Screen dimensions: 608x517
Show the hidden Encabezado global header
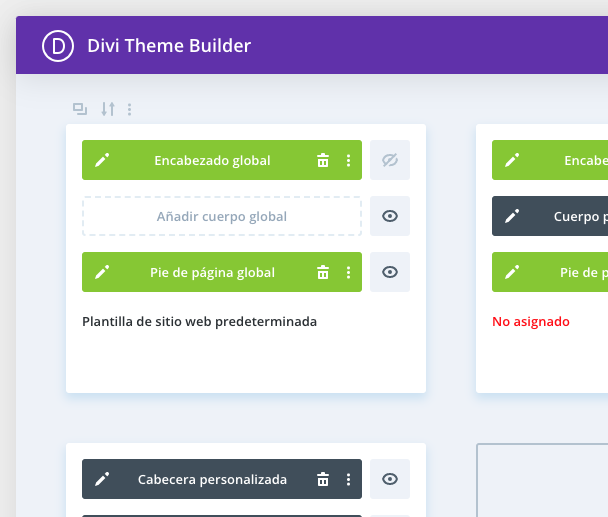[x=390, y=160]
